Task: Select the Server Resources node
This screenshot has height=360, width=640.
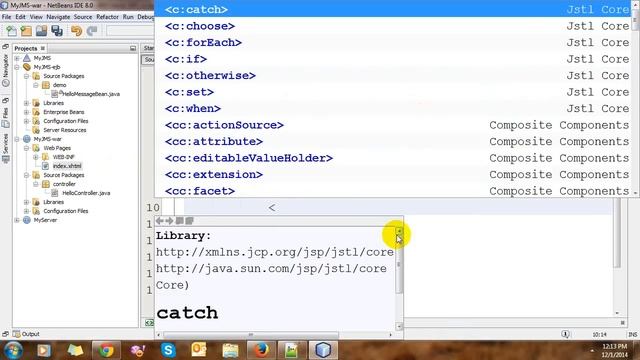Action: pos(65,130)
